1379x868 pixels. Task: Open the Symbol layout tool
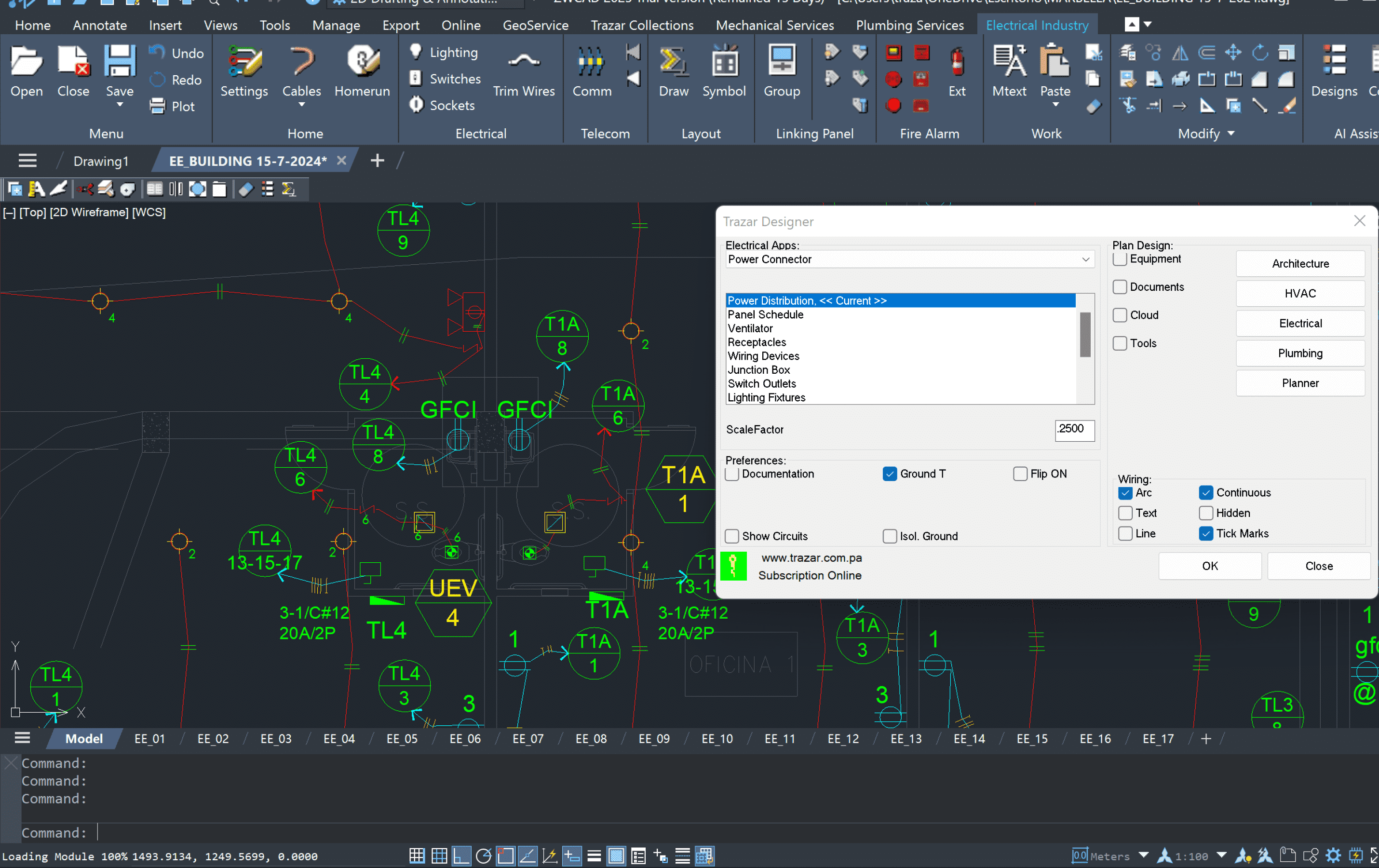click(724, 71)
